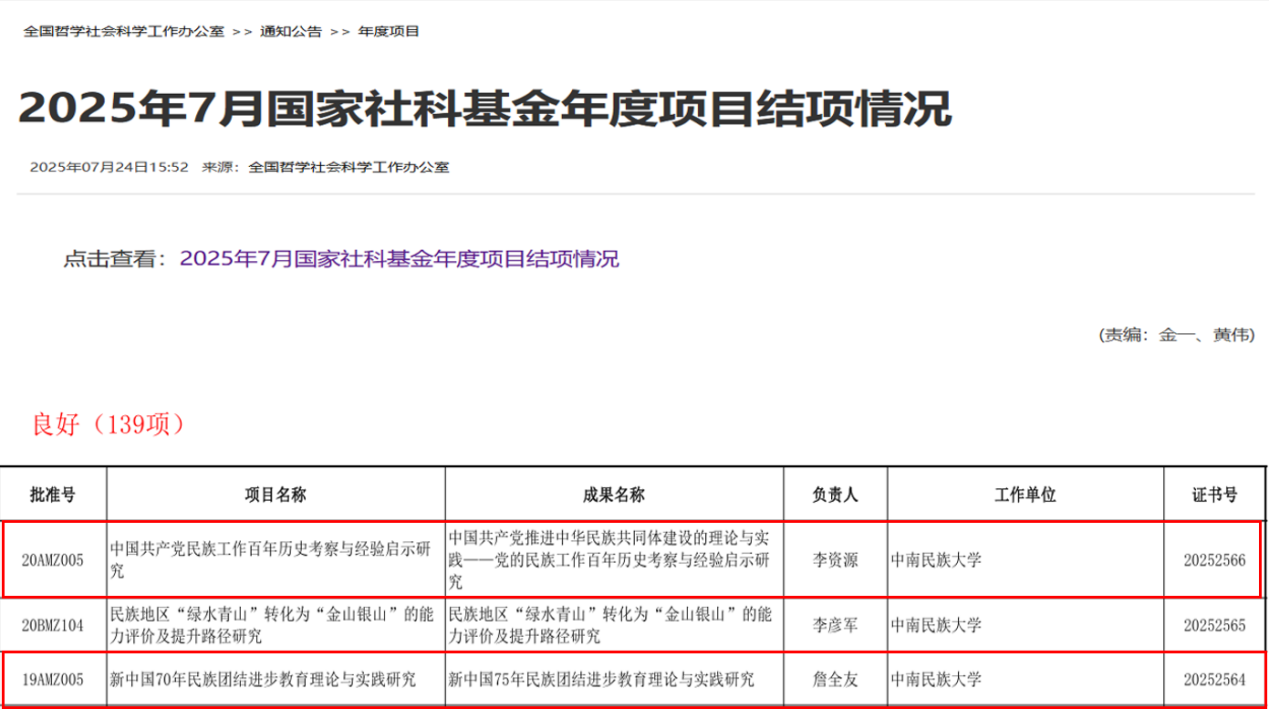The image size is (1269, 709).
Task: Click the source name after 来源
Action: [x=348, y=167]
